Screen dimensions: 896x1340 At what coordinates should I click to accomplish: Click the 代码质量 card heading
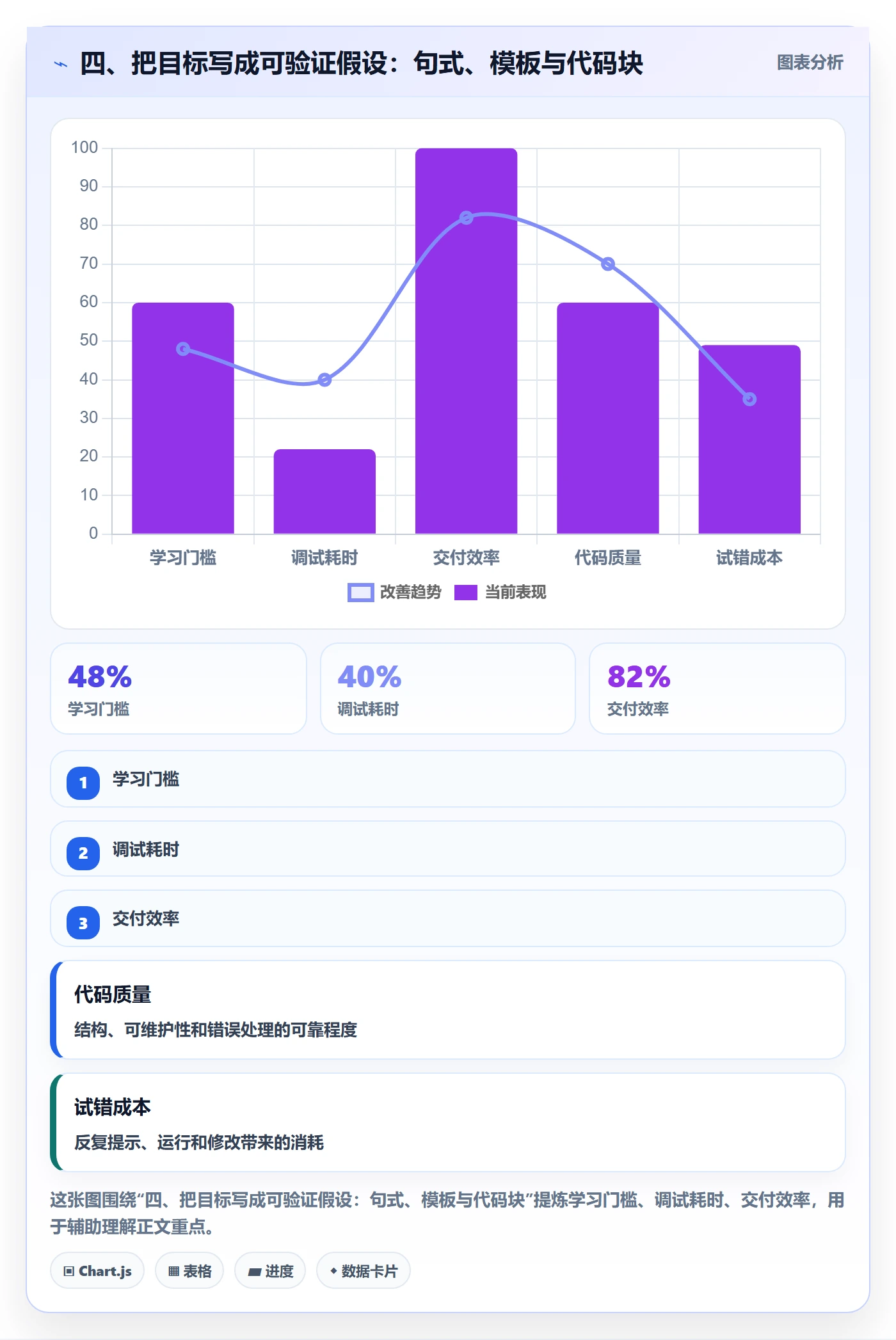(x=113, y=994)
